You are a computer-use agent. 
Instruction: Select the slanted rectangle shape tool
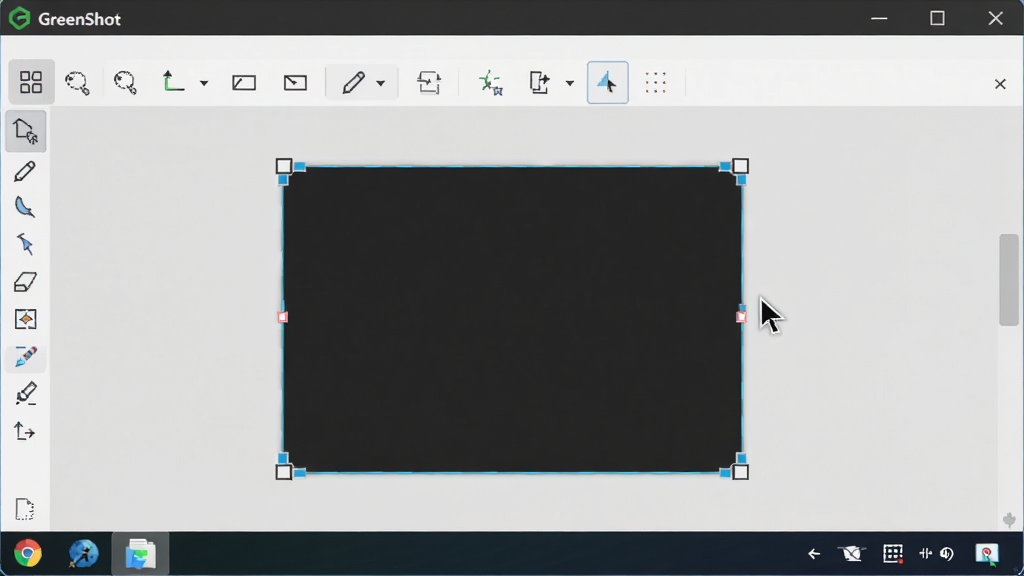pos(244,83)
